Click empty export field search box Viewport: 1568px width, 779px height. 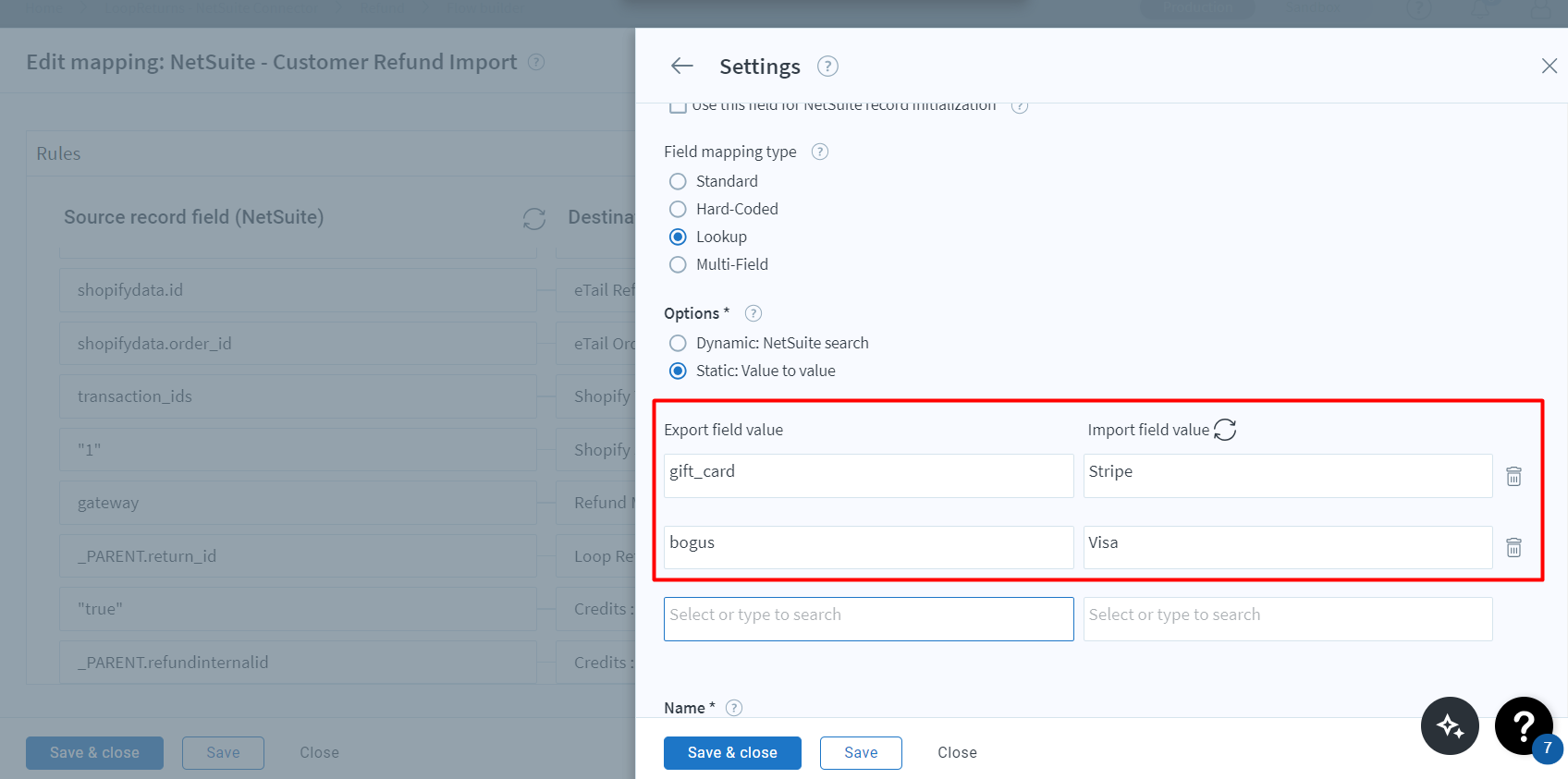[868, 619]
